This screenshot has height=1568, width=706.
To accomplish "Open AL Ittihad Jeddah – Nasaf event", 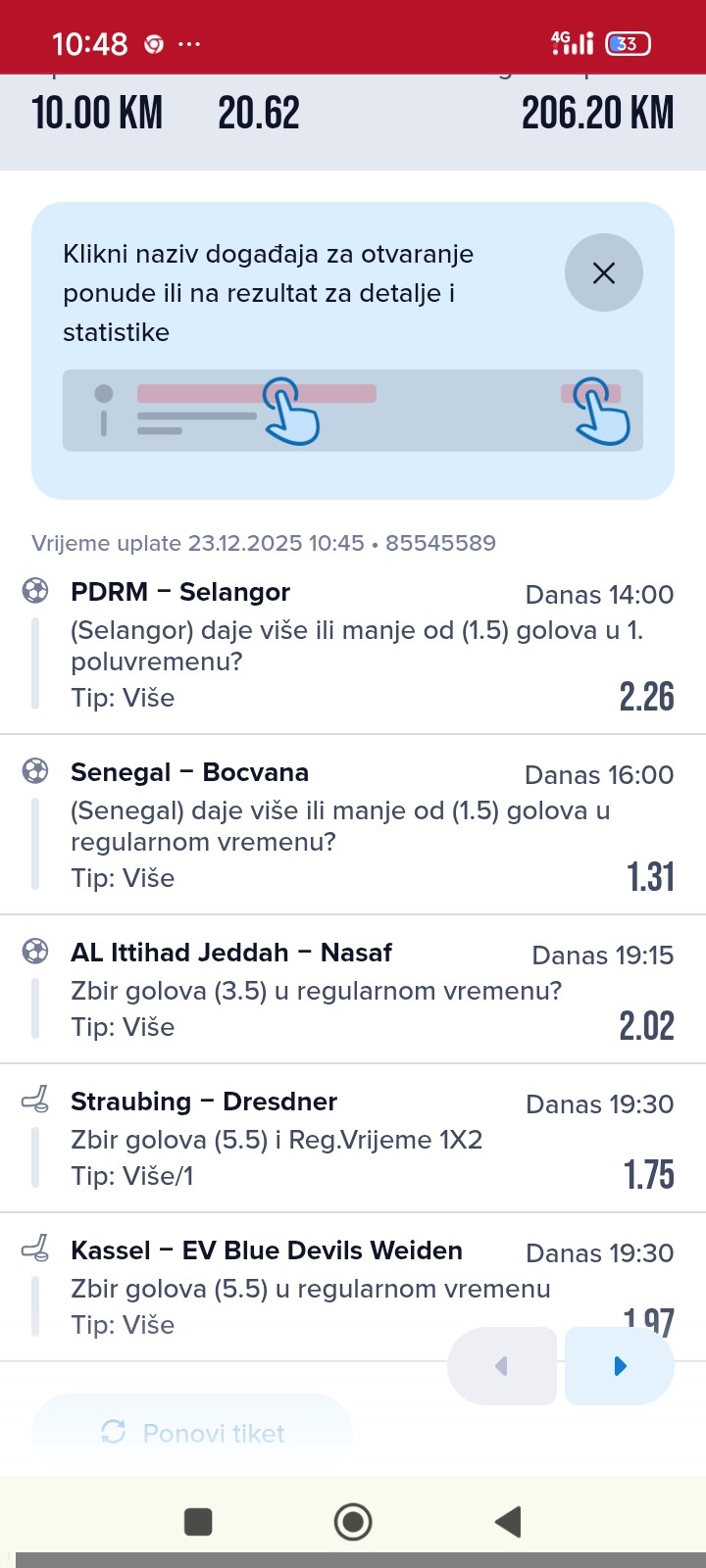I will pos(231,953).
